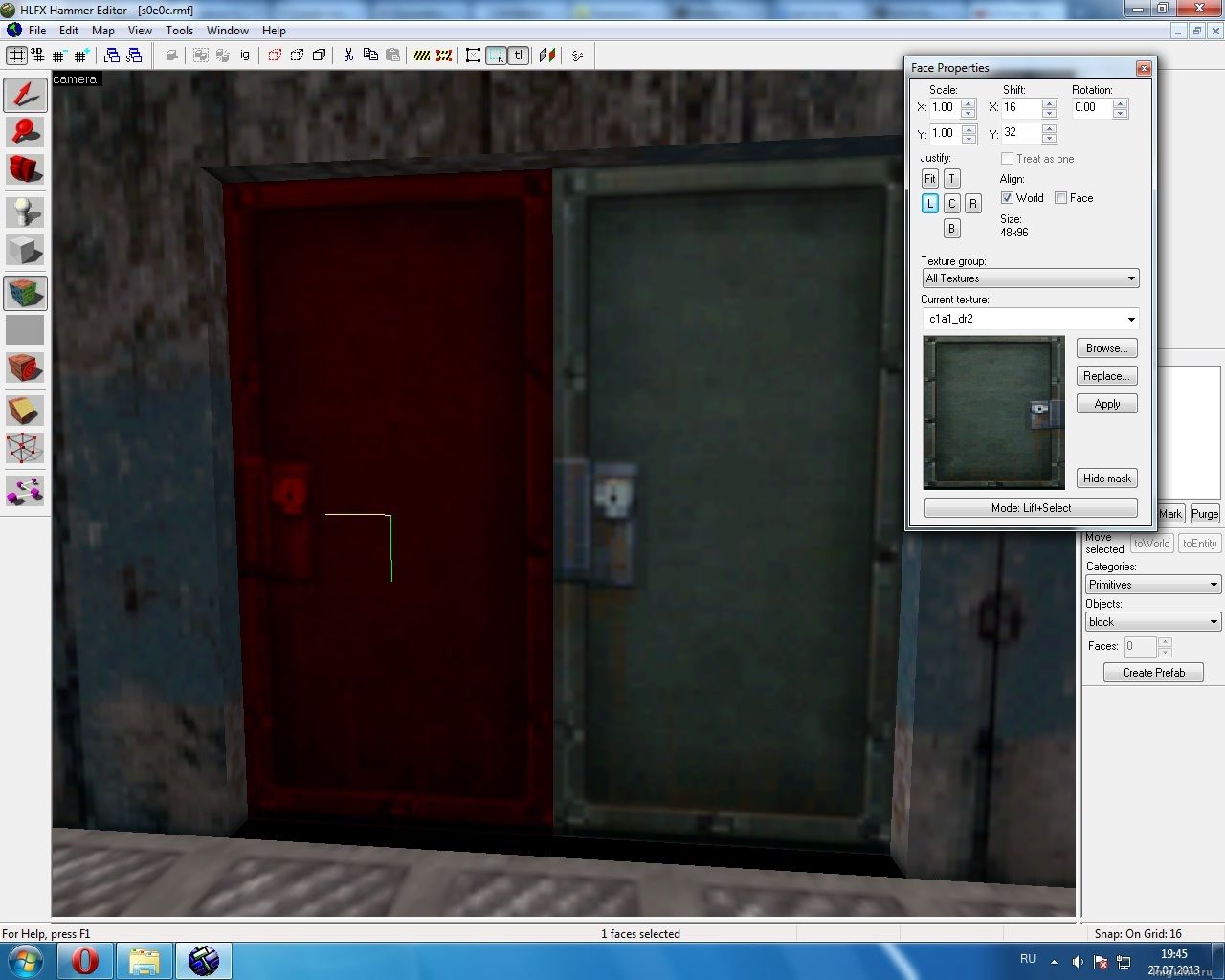The image size is (1225, 980).
Task: Select the Camera tool
Action: (25, 170)
